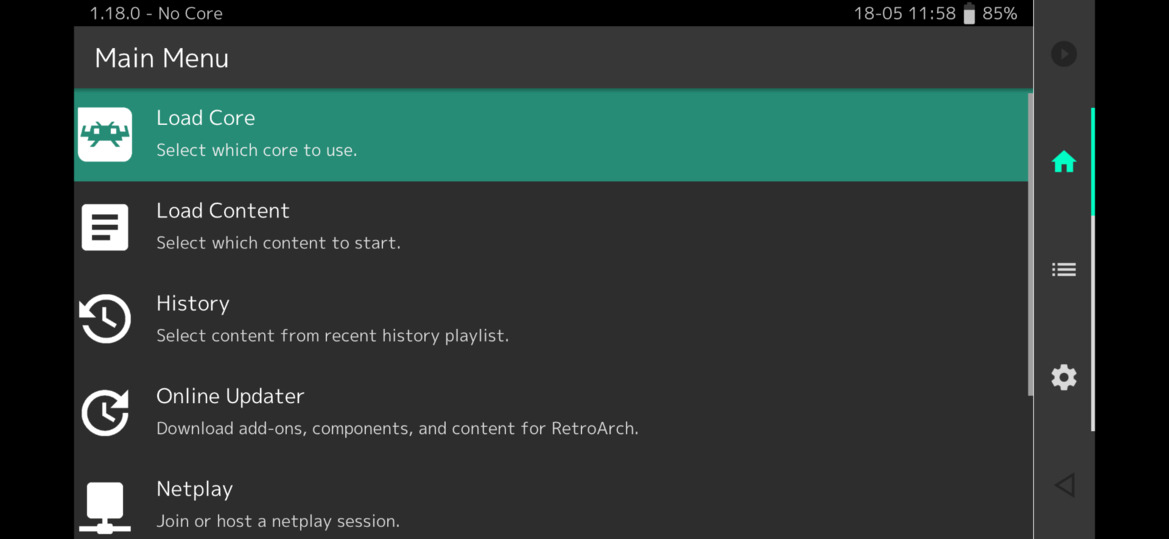The image size is (1169, 539).
Task: Click the battery indicator in status bar
Action: click(968, 14)
